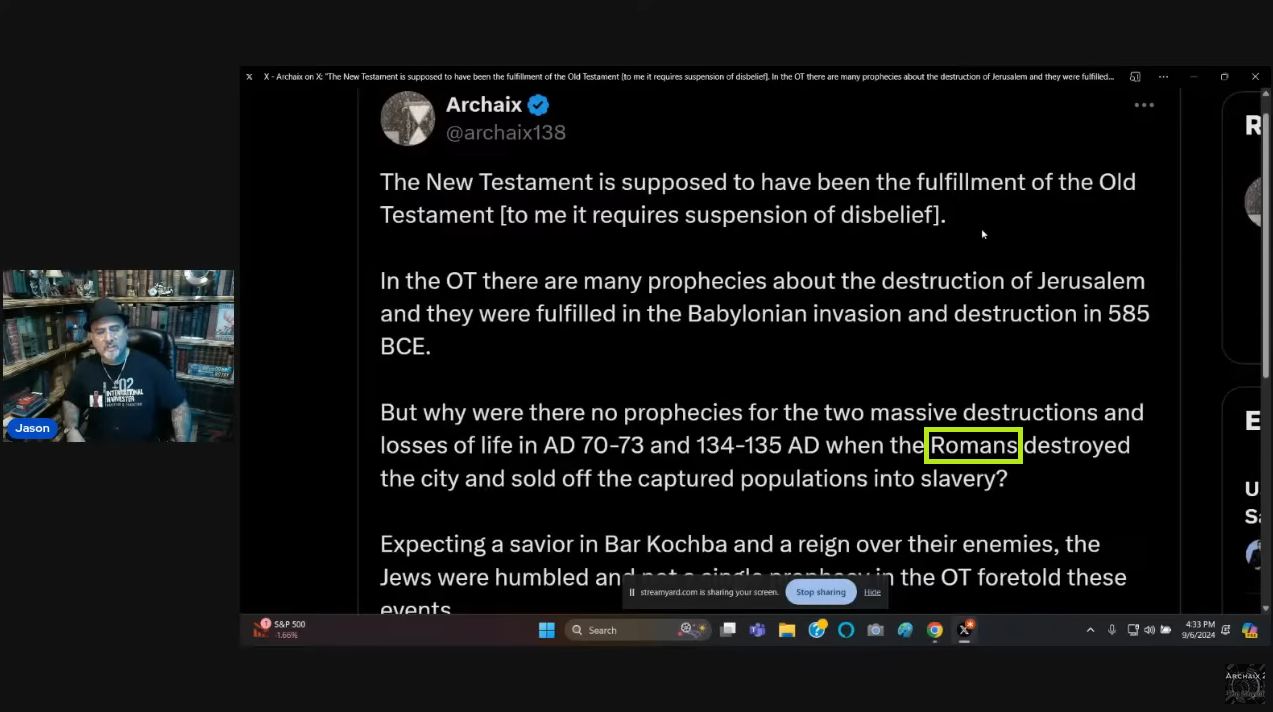Click the Archaix profile avatar
The width and height of the screenshot is (1273, 712).
click(x=407, y=118)
